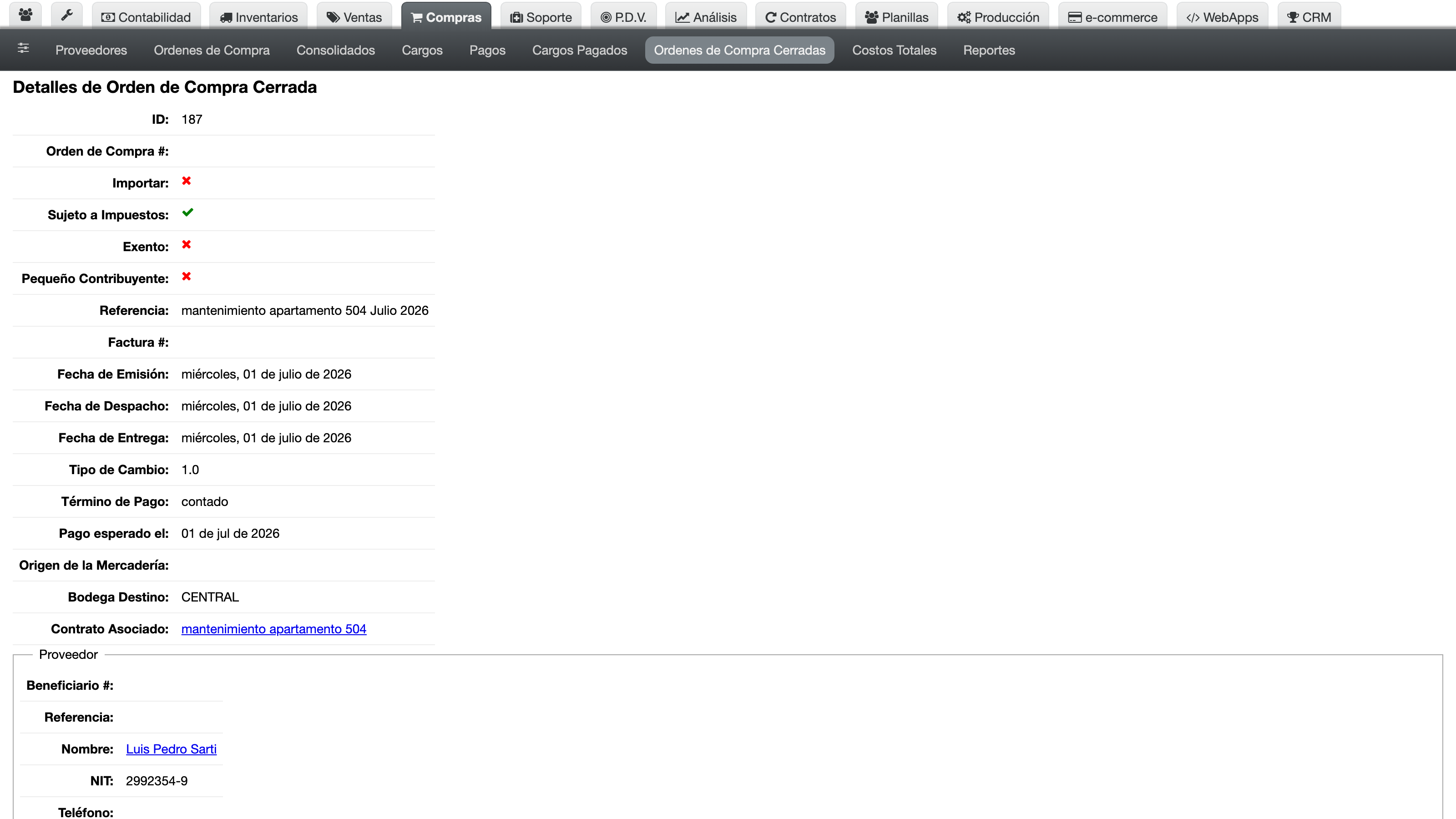Click the Ventas tags icon
This screenshot has height=819, width=1456.
pos(334,18)
